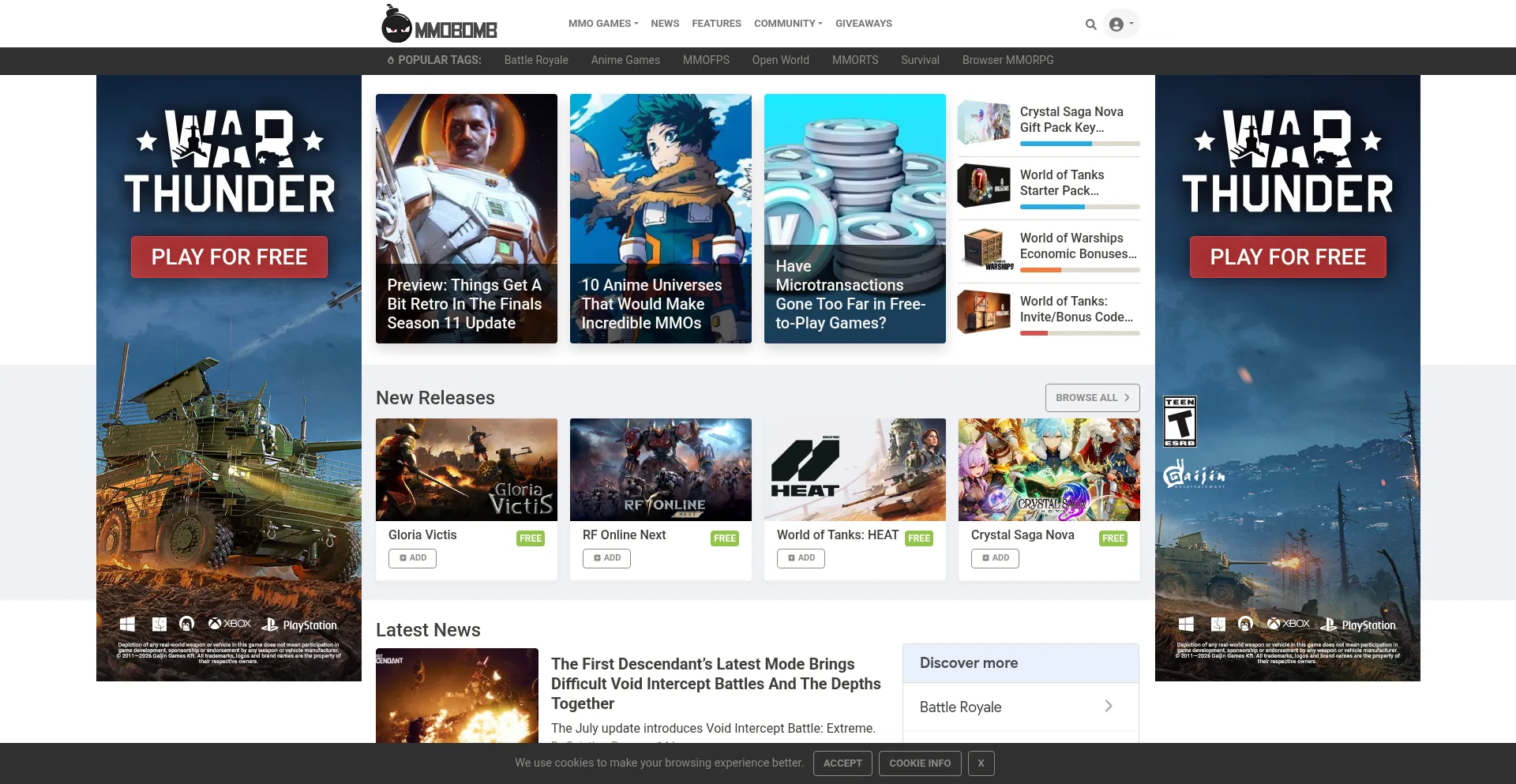The height and width of the screenshot is (784, 1516).
Task: Click the RF Online Next game title
Action: coord(625,535)
